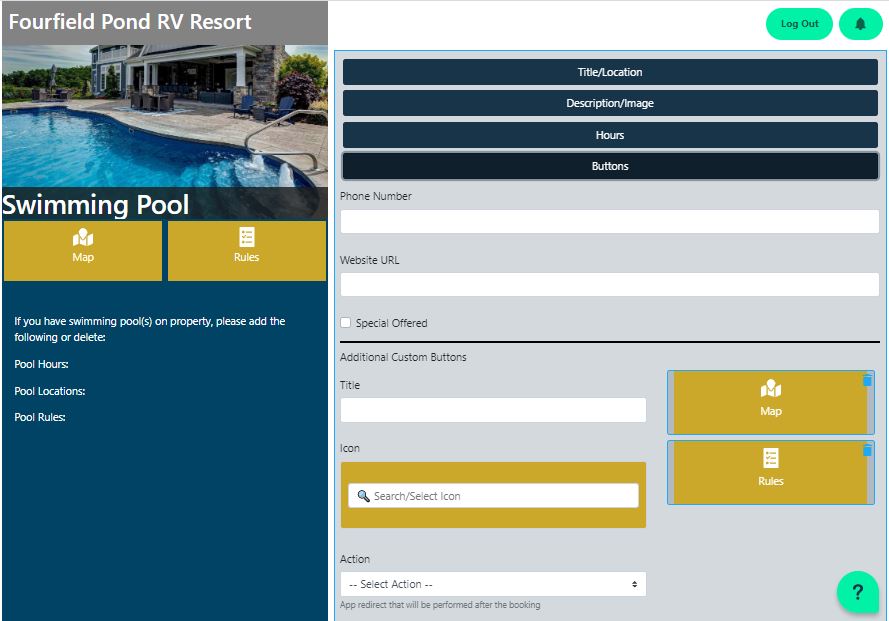Expand the Hours section
The width and height of the screenshot is (889, 621).
coord(610,135)
